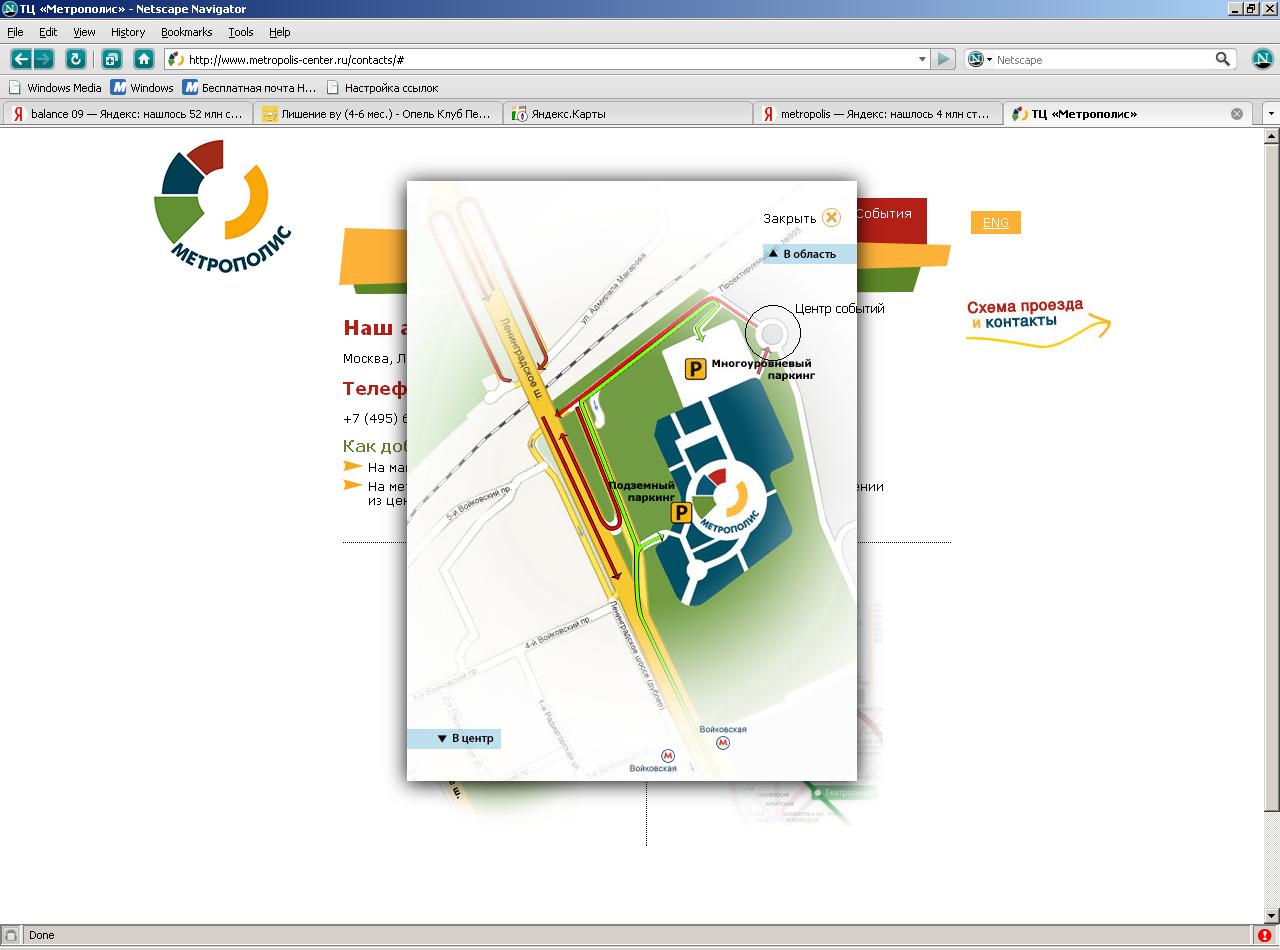Click the Многоуровневый паркинг P icon
Image resolution: width=1280 pixels, height=950 pixels.
pyautogui.click(x=695, y=369)
